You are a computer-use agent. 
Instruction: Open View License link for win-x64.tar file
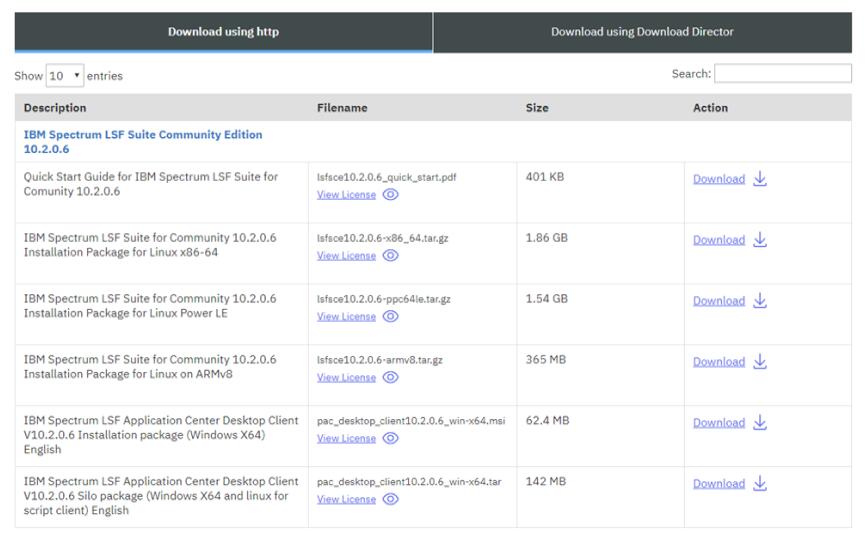346,500
